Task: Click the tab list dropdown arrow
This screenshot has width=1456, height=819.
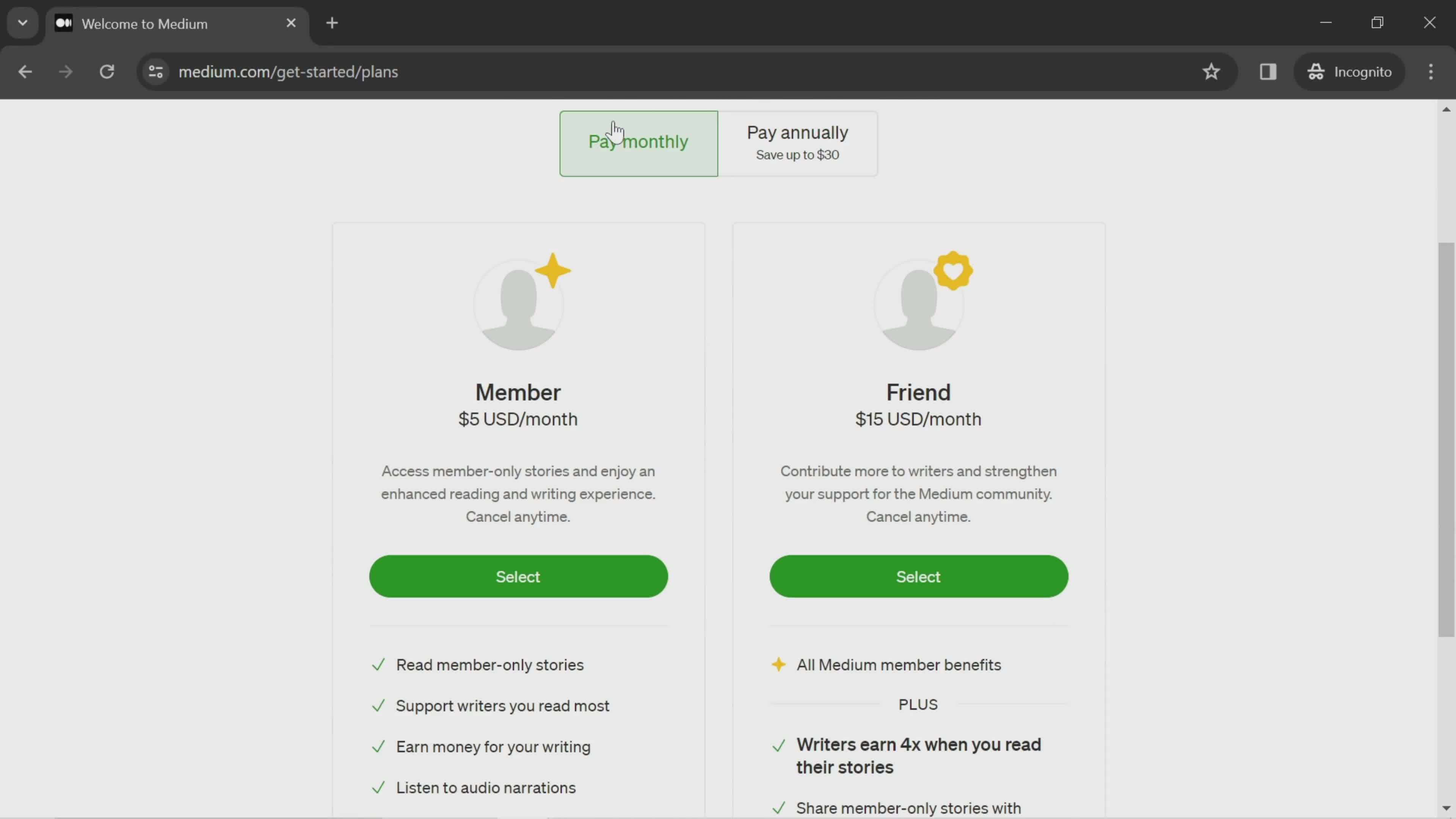Action: (x=22, y=22)
